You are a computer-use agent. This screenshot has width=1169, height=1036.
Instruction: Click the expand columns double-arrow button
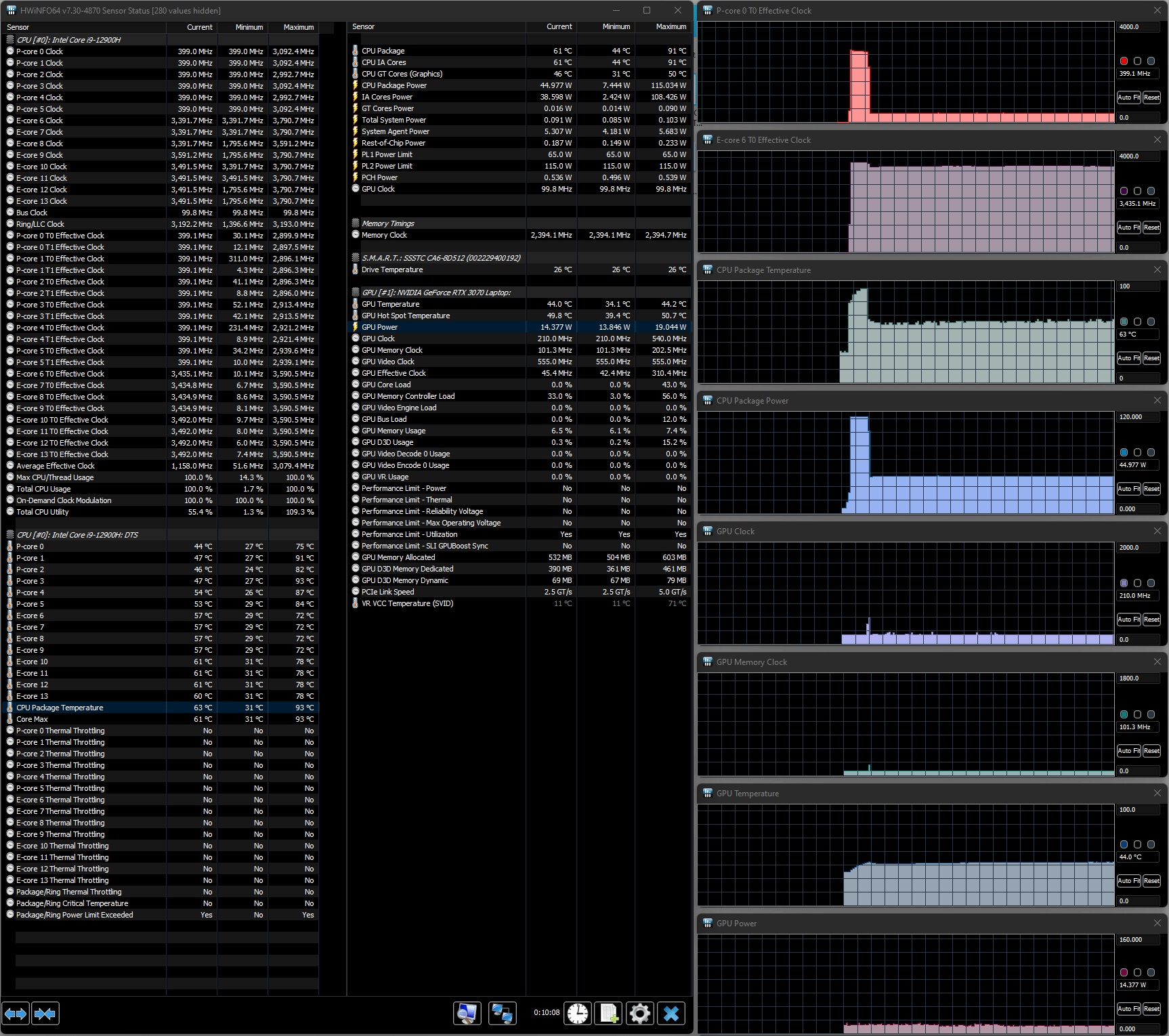point(16,1014)
